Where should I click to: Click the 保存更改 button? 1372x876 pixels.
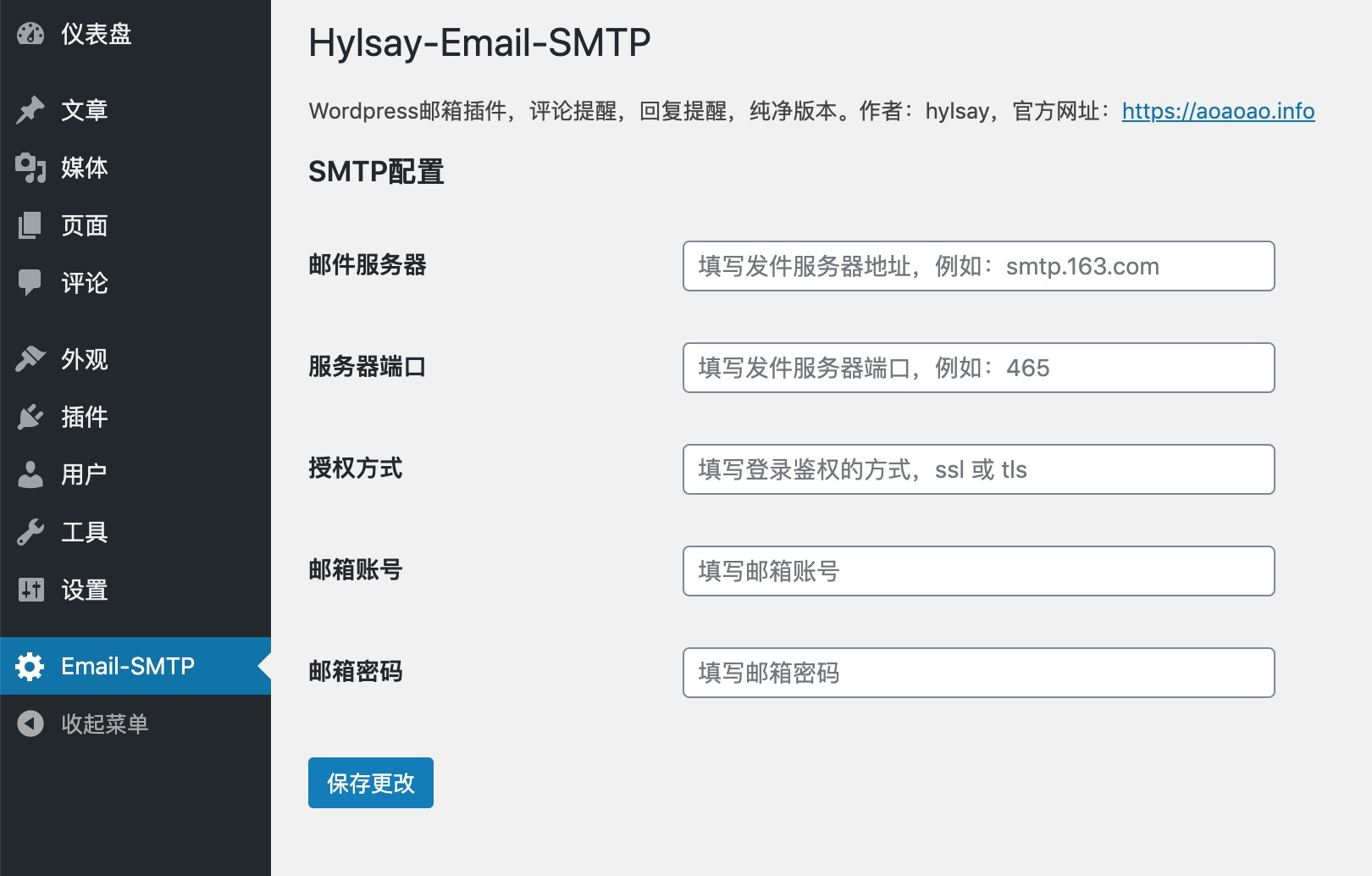(370, 783)
